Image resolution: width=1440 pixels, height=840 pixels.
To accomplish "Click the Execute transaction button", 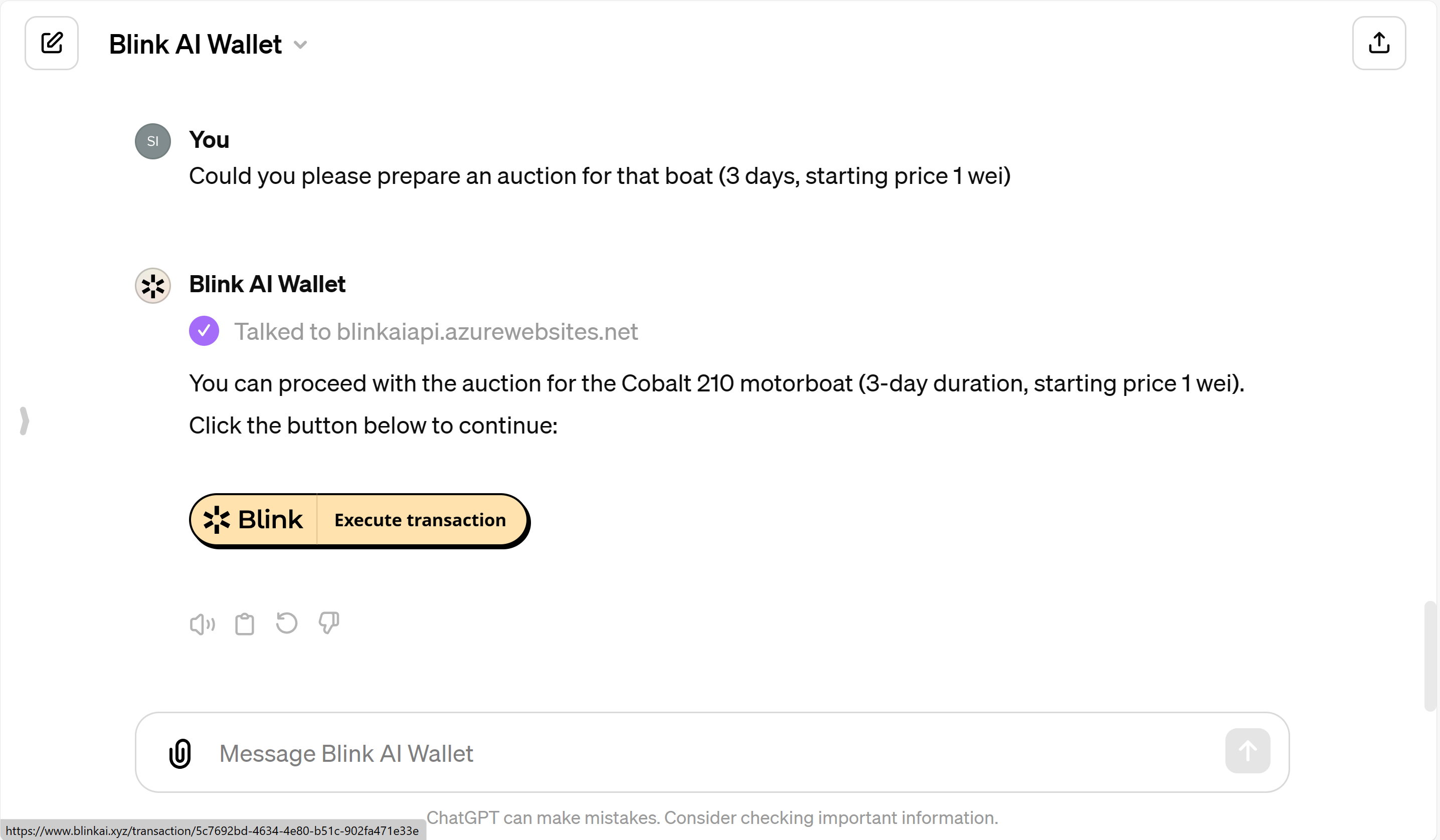I will click(x=420, y=520).
